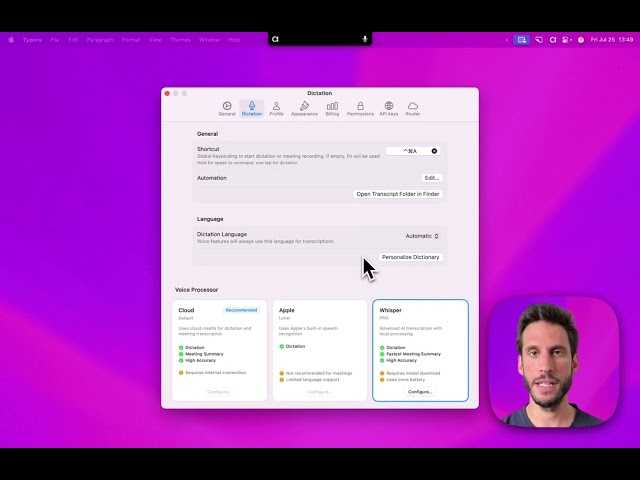This screenshot has height=480, width=640.
Task: Open the Profile settings tab
Action: 276,109
